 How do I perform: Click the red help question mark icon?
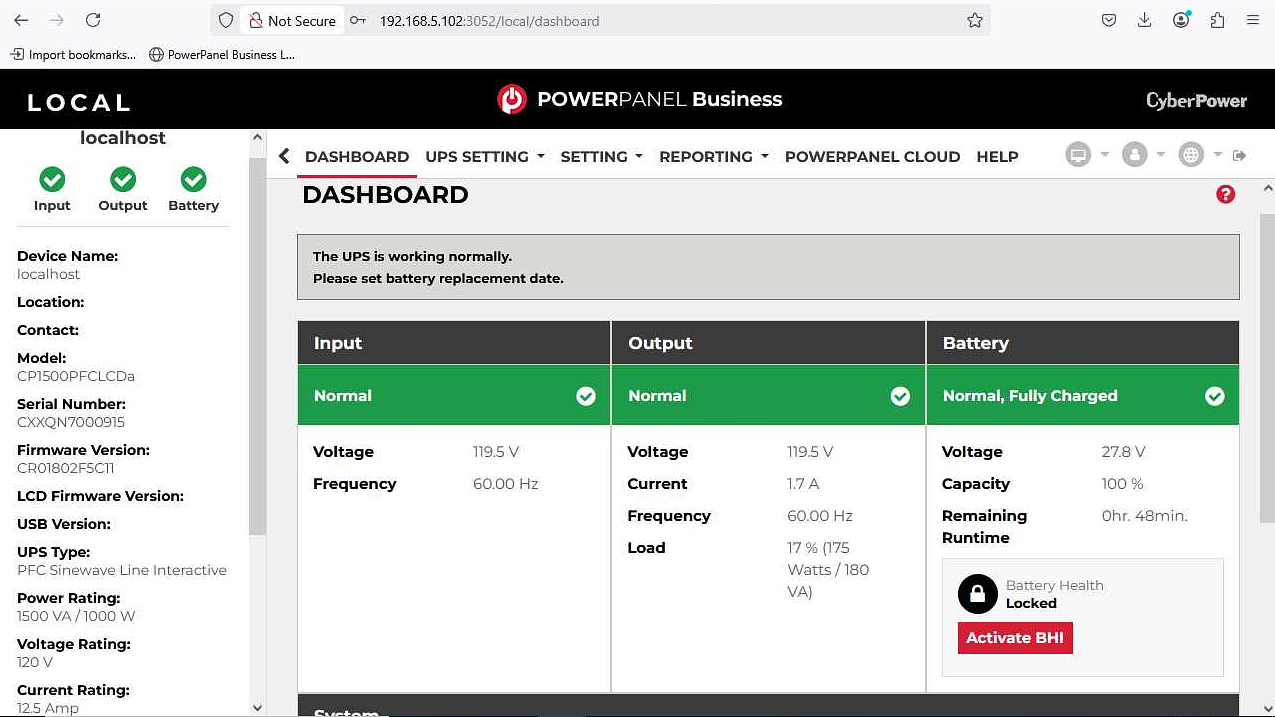[x=1225, y=194]
